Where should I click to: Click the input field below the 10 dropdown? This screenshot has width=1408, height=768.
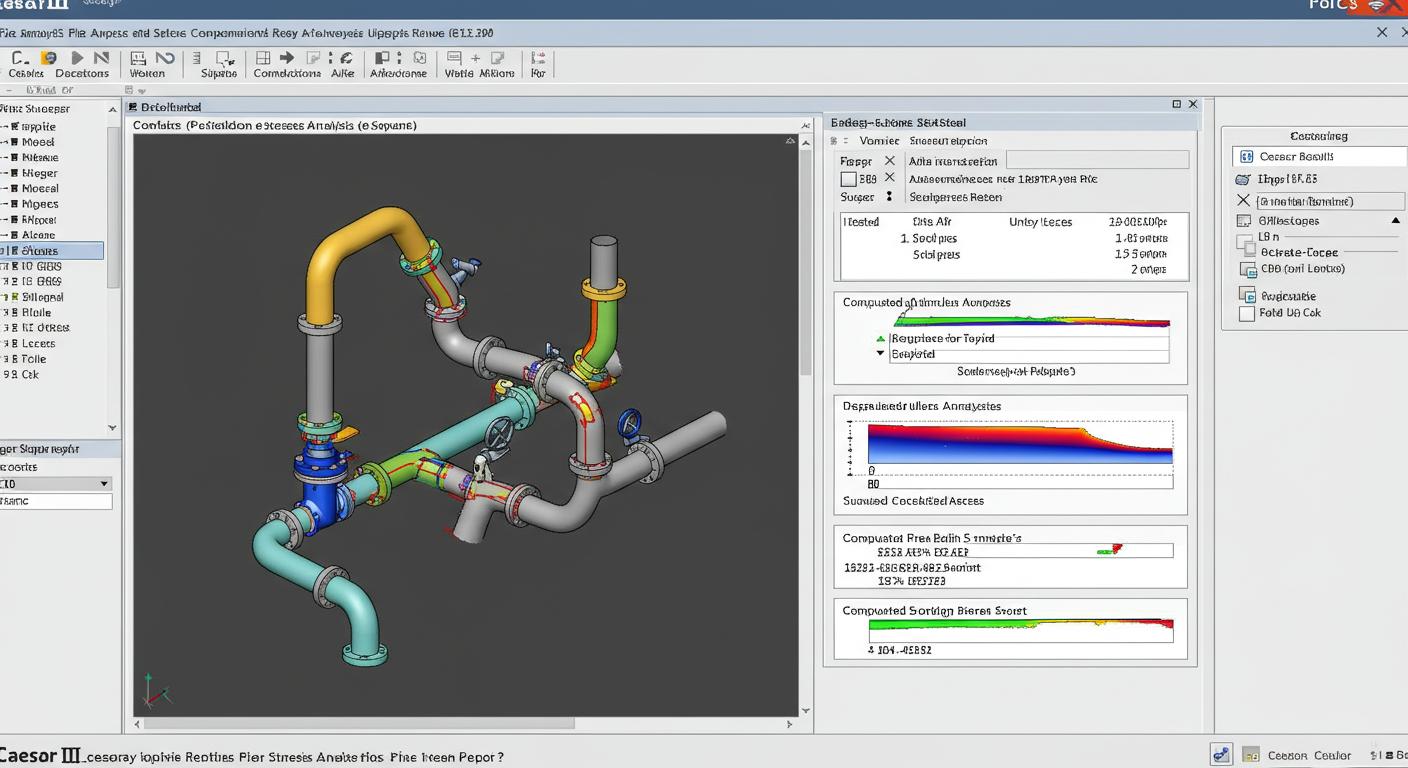pyautogui.click(x=56, y=501)
